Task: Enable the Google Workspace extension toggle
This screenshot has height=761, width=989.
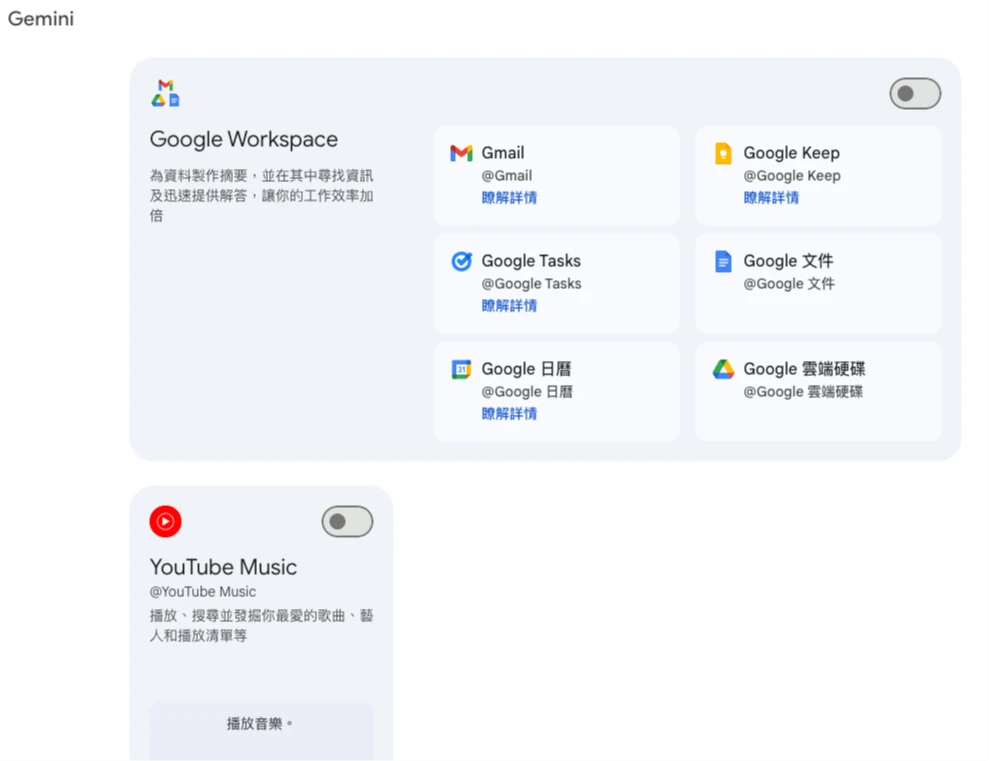Action: tap(915, 94)
